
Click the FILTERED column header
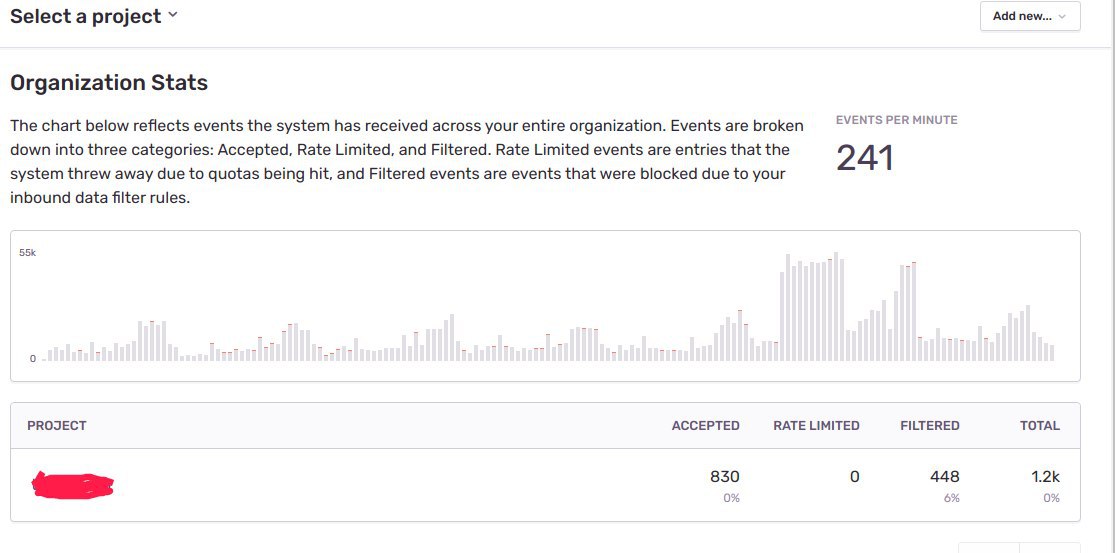point(929,426)
